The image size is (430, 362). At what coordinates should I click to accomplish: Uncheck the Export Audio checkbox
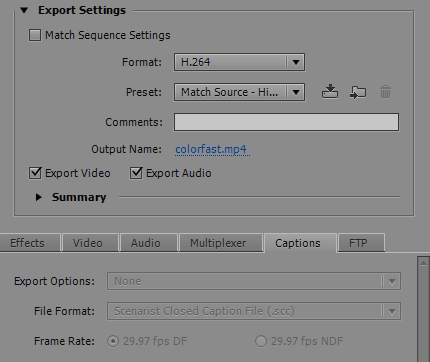(x=136, y=173)
